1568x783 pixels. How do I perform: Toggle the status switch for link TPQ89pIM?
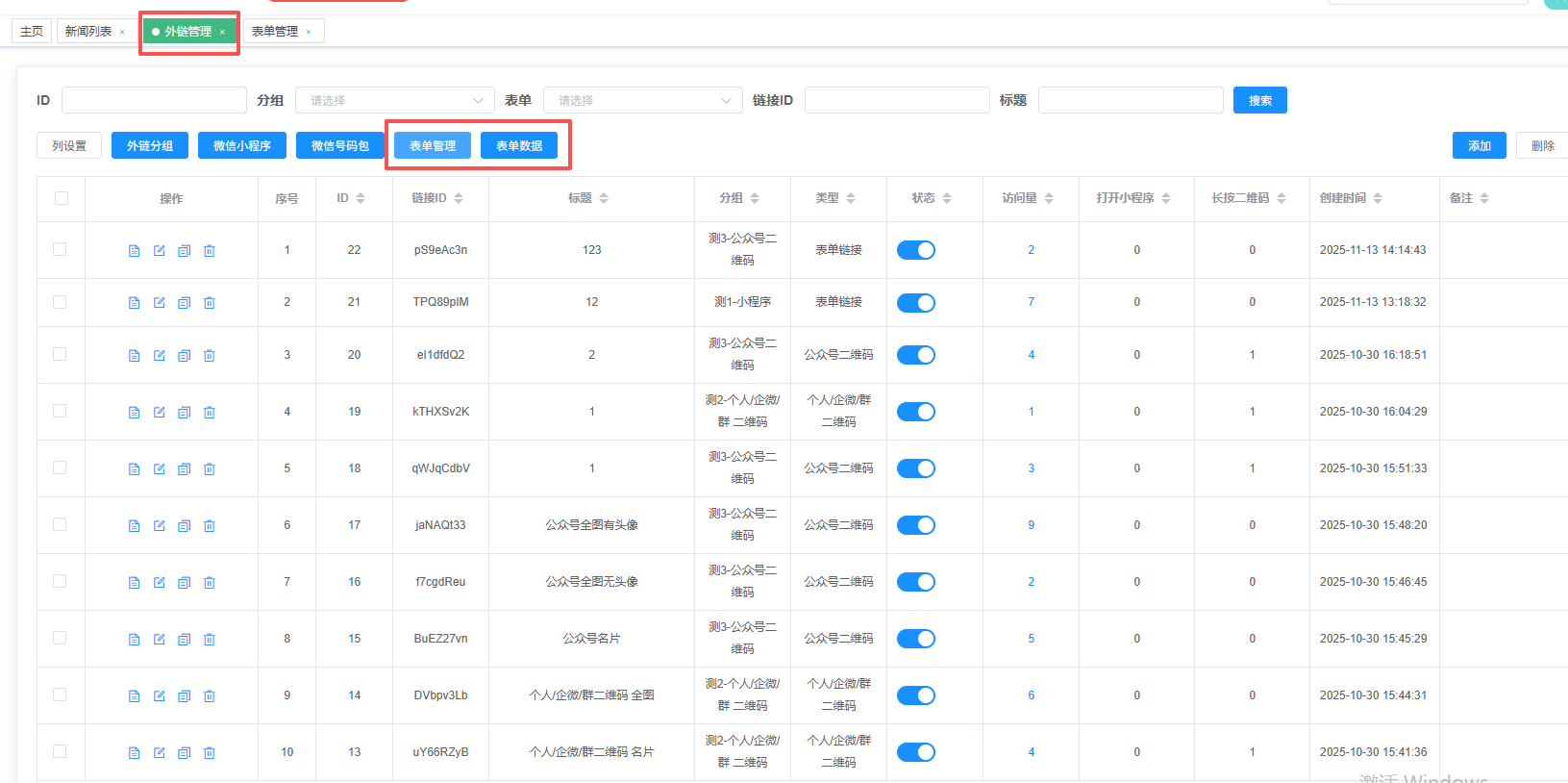click(x=915, y=303)
